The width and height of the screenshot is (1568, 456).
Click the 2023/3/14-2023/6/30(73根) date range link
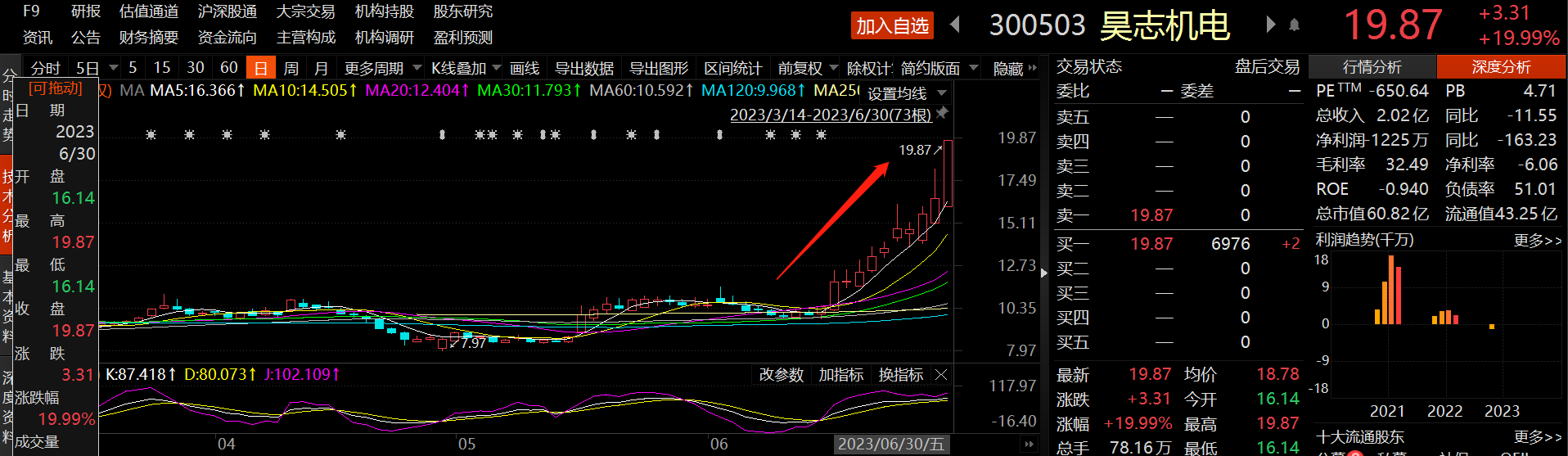pyautogui.click(x=831, y=115)
